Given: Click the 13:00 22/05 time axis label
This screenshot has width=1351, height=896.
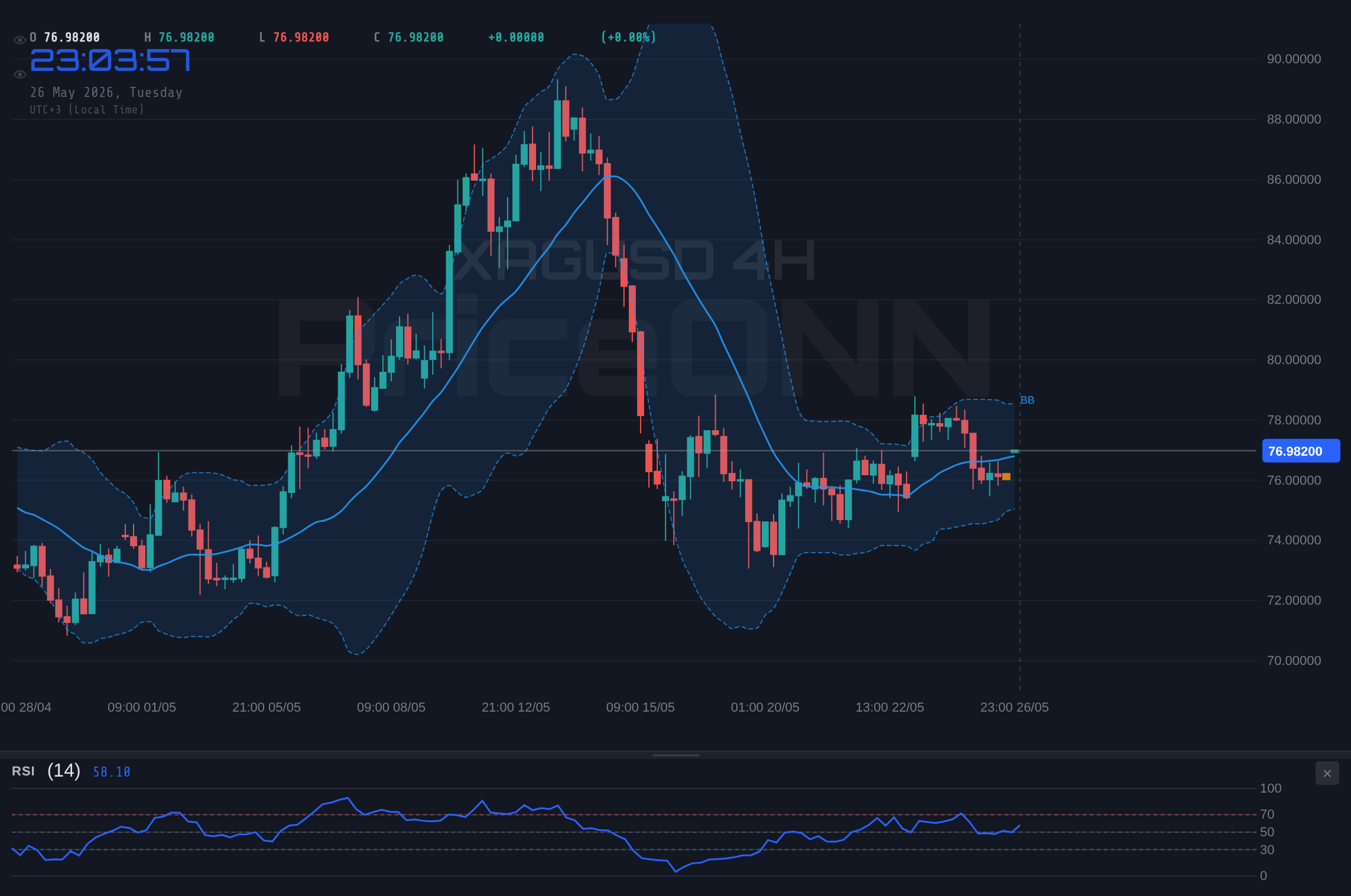Looking at the screenshot, I should (x=890, y=707).
